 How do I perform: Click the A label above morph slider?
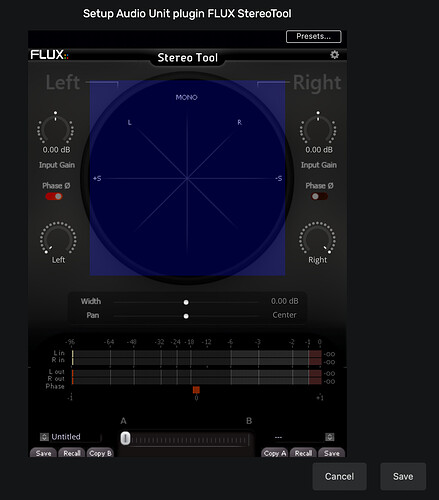point(123,421)
